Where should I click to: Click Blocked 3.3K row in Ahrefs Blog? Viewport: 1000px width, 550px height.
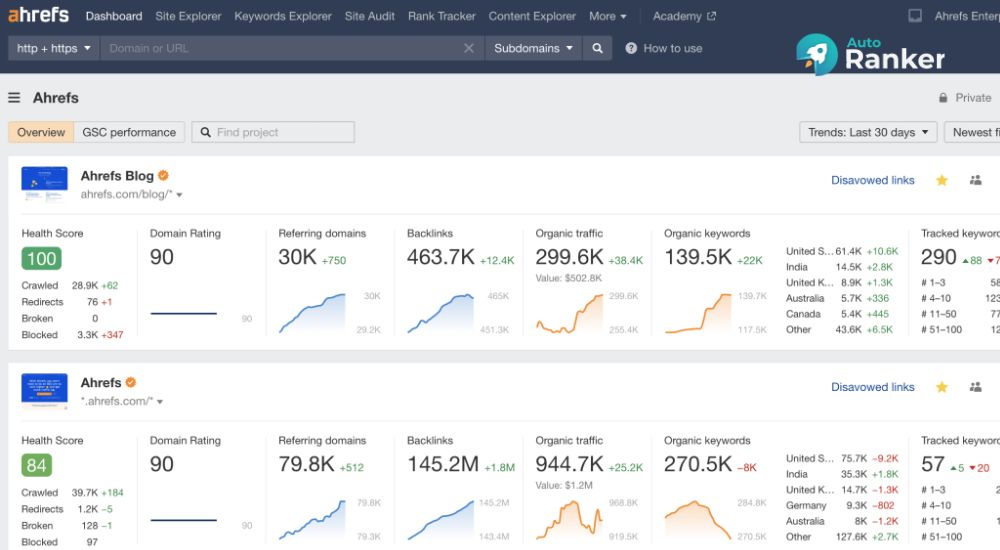coord(72,334)
